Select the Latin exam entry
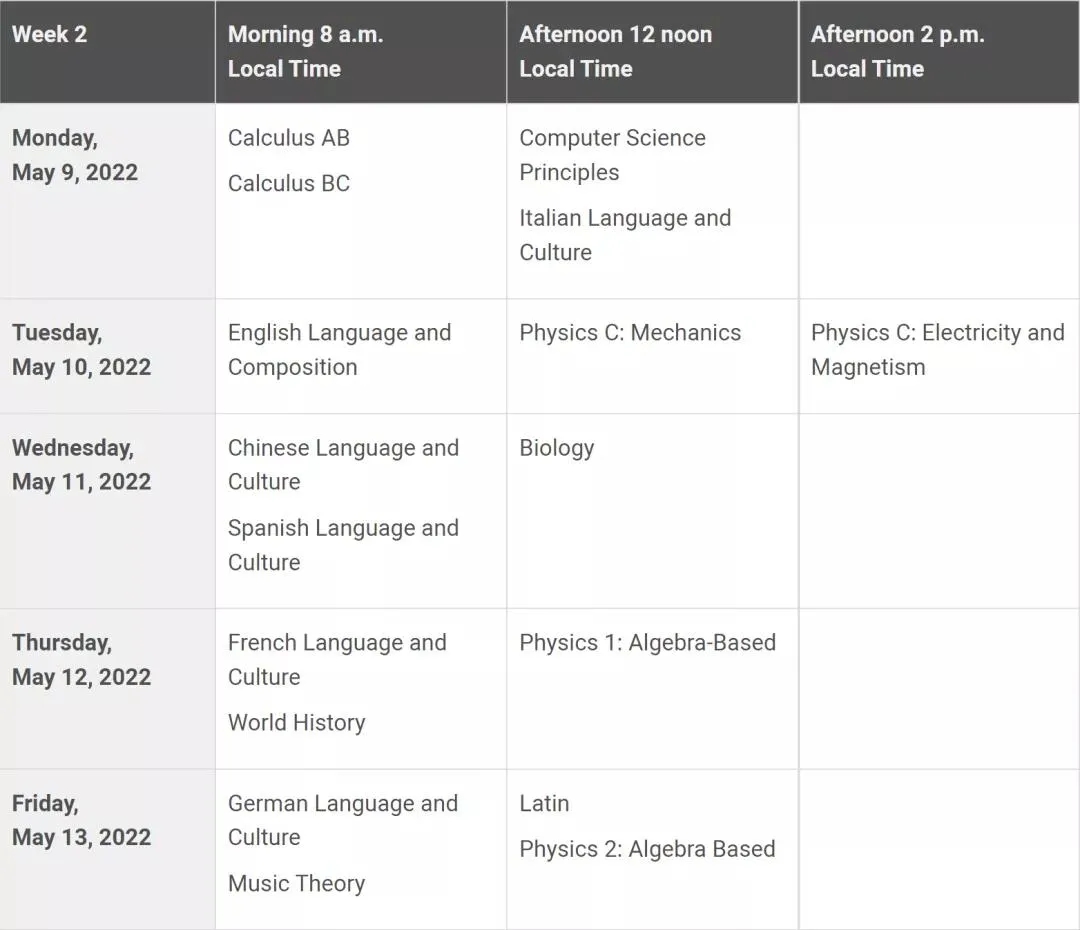1080x930 pixels. [x=544, y=803]
